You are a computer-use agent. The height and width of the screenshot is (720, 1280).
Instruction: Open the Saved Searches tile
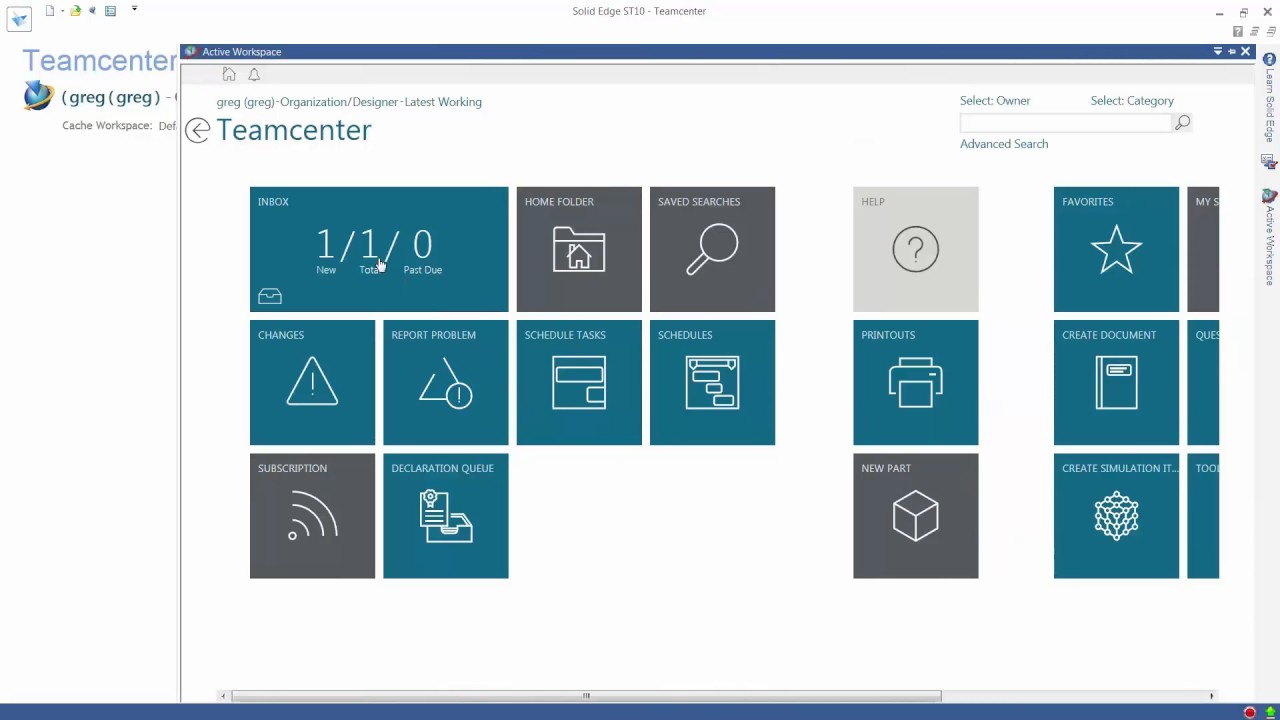(x=712, y=249)
